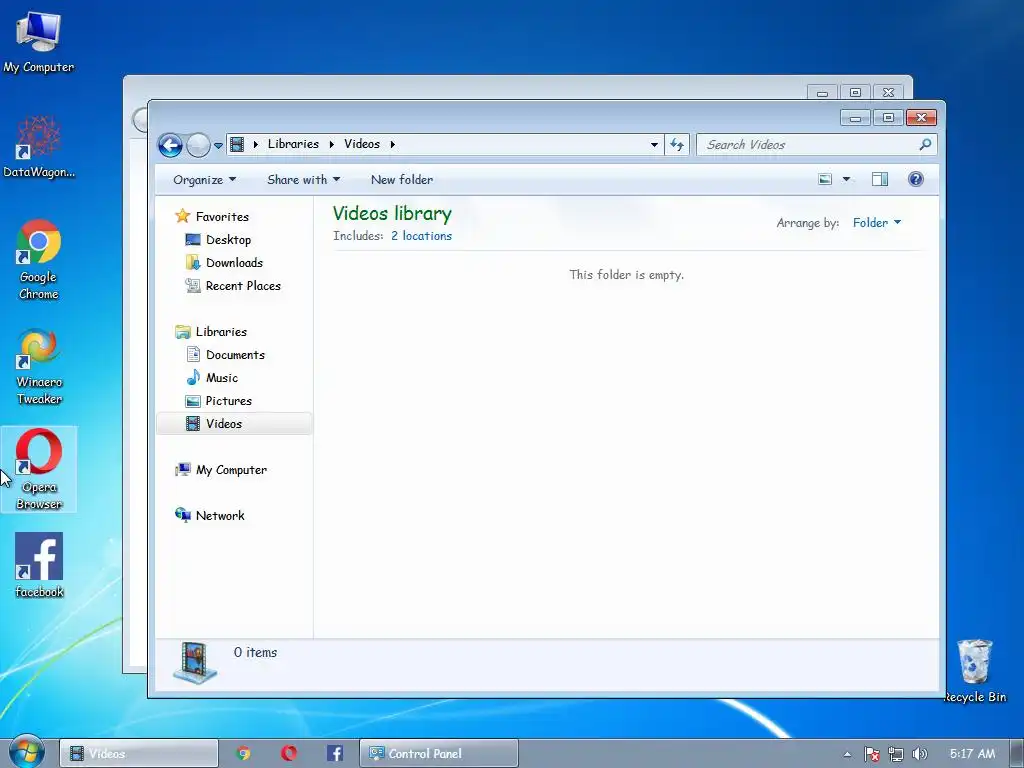Open the volume speaker tray icon
Viewport: 1024px width, 768px height.
point(919,754)
